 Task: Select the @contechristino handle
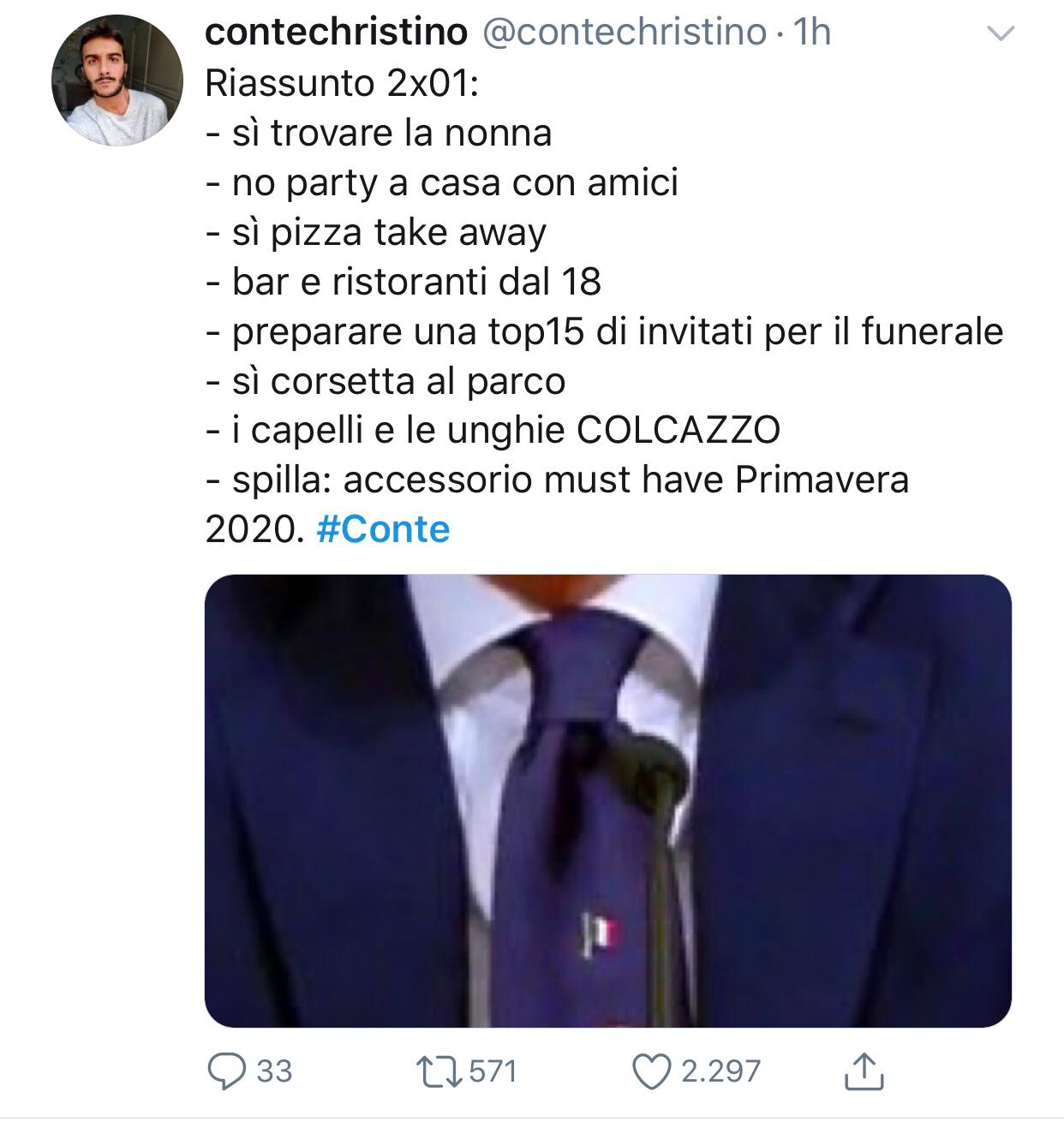tap(625, 33)
